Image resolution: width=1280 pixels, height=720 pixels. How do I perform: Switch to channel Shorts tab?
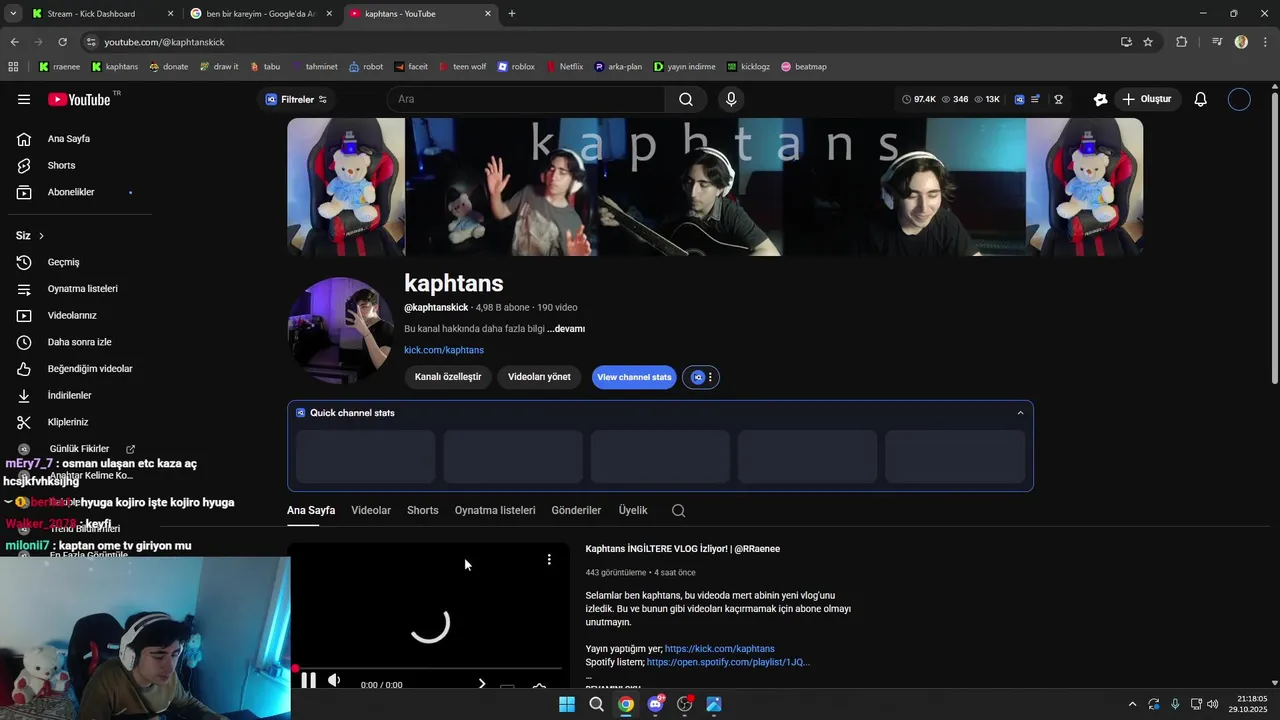pos(423,511)
